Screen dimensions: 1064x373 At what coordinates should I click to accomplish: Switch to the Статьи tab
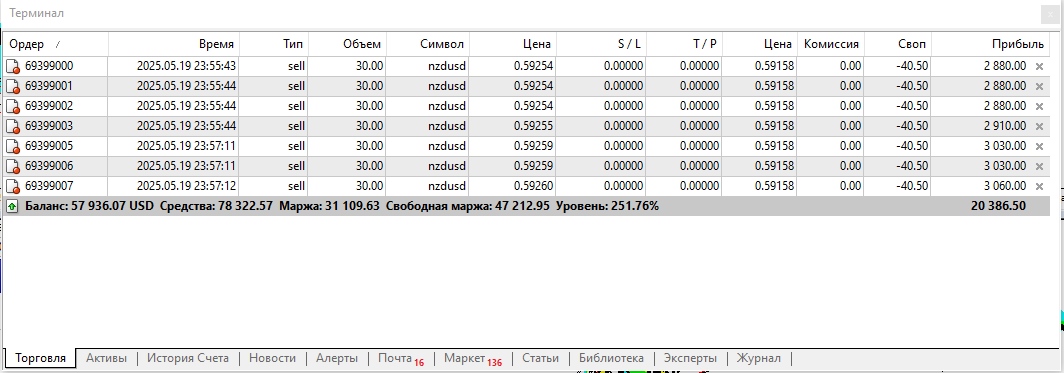click(541, 358)
